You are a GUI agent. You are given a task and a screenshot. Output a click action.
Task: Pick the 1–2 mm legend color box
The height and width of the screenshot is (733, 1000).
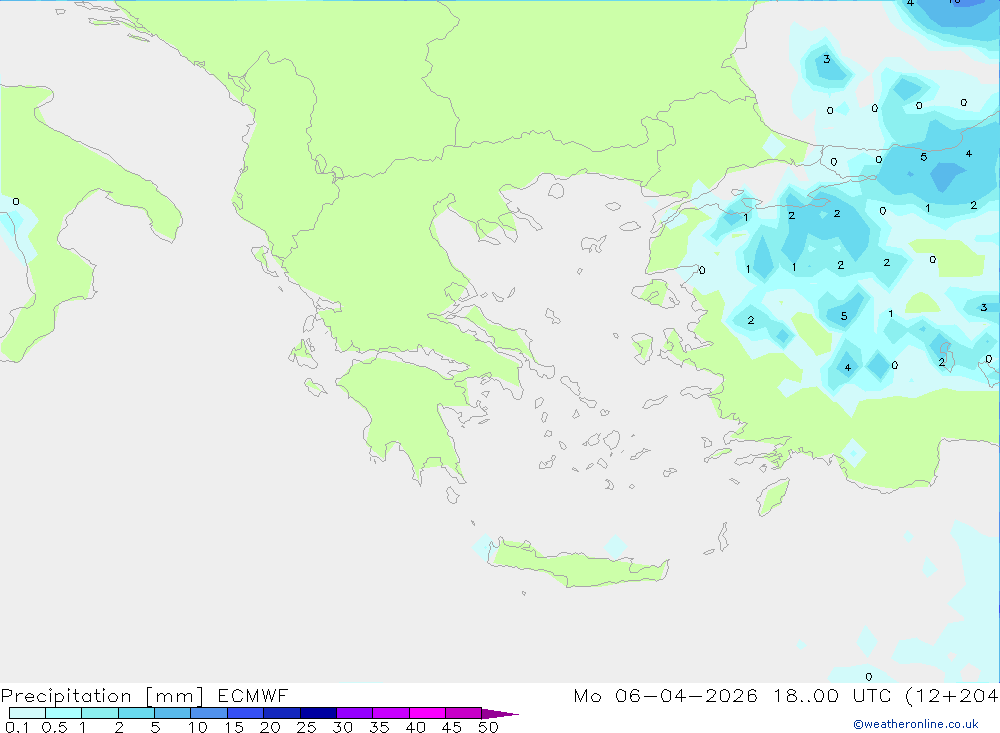(99, 713)
